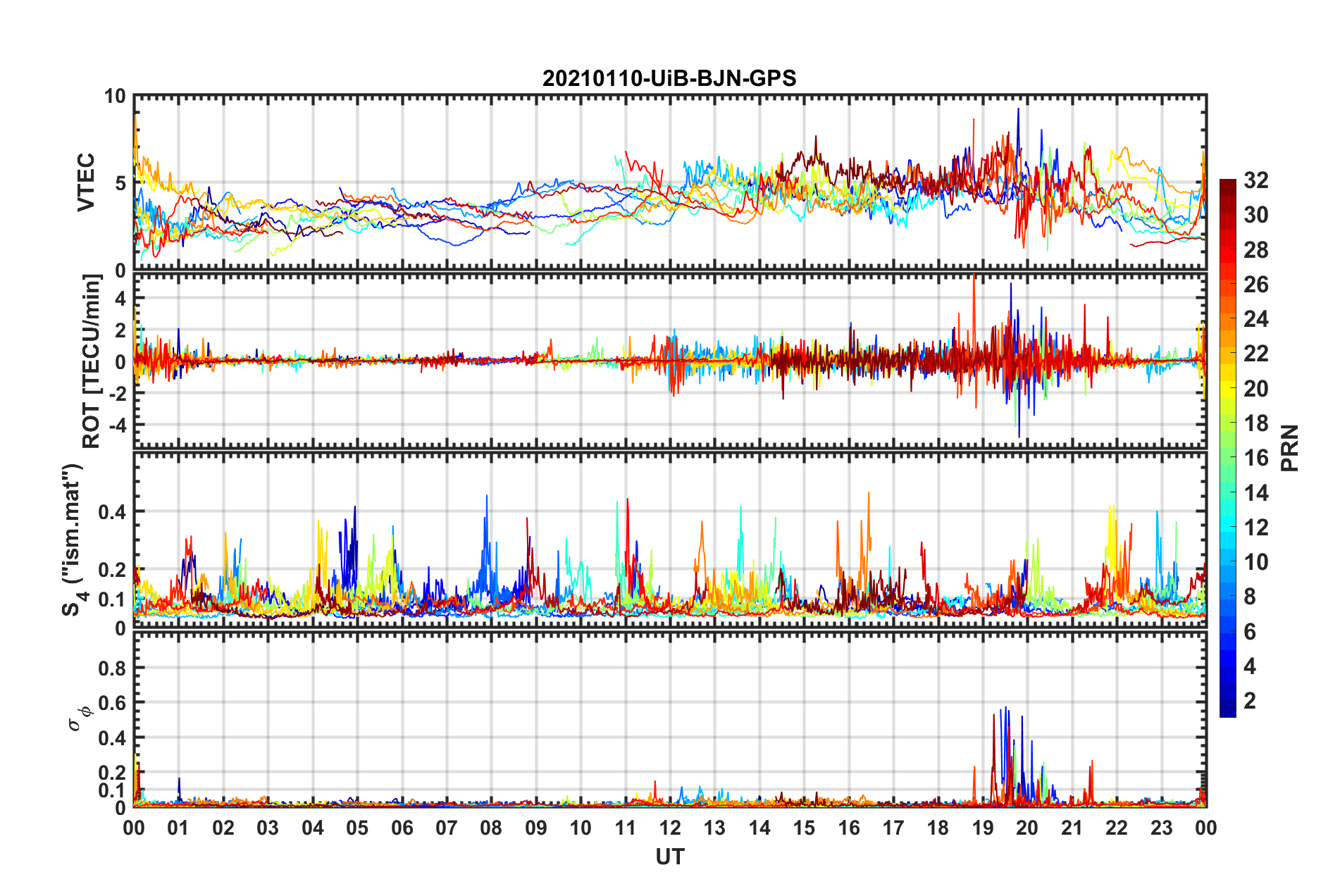Select the UT x-axis label
Image resolution: width=1340 pixels, height=896 pixels.
click(669, 857)
